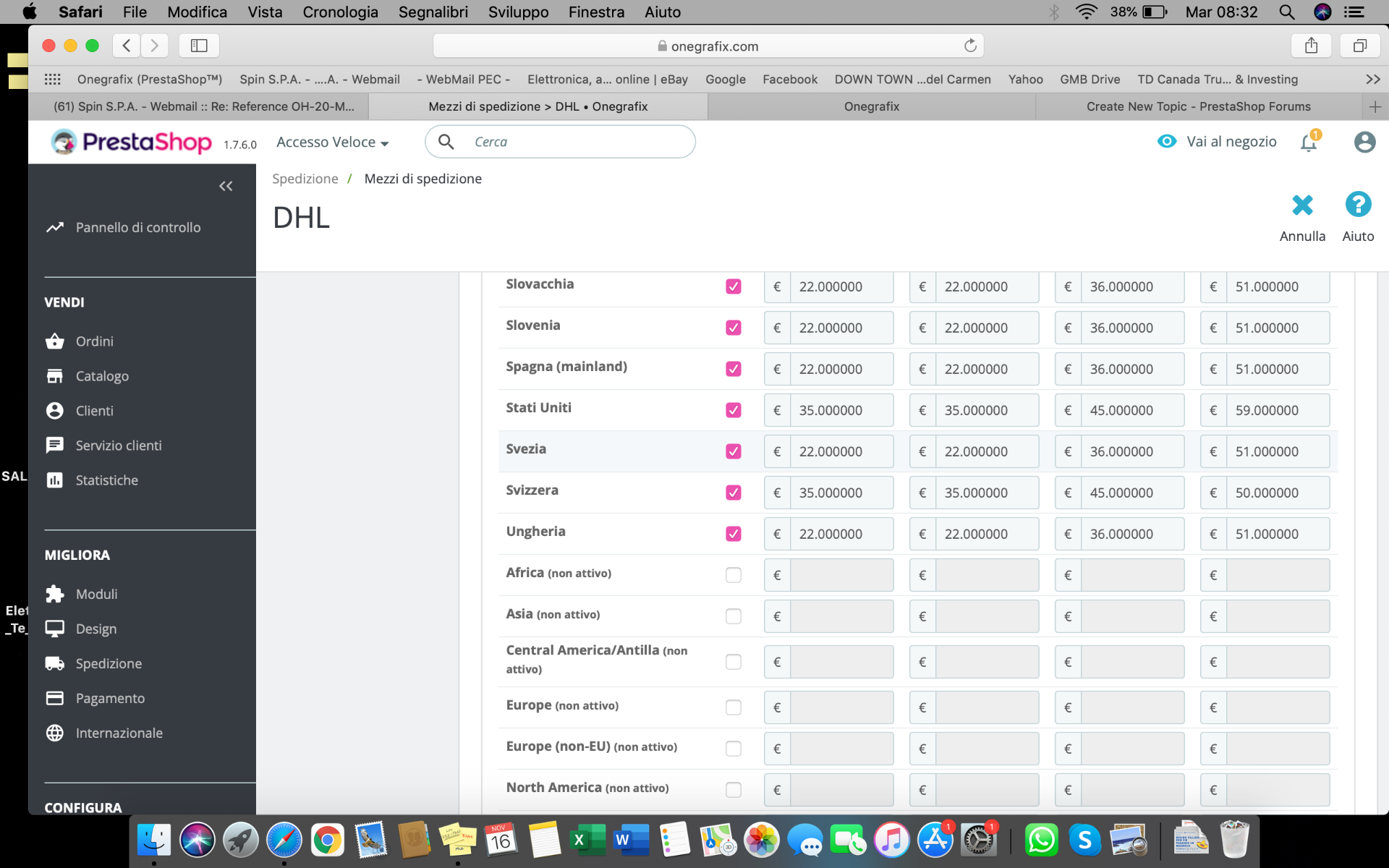
Task: Open the Aiuto help question mark icon
Action: tap(1358, 205)
